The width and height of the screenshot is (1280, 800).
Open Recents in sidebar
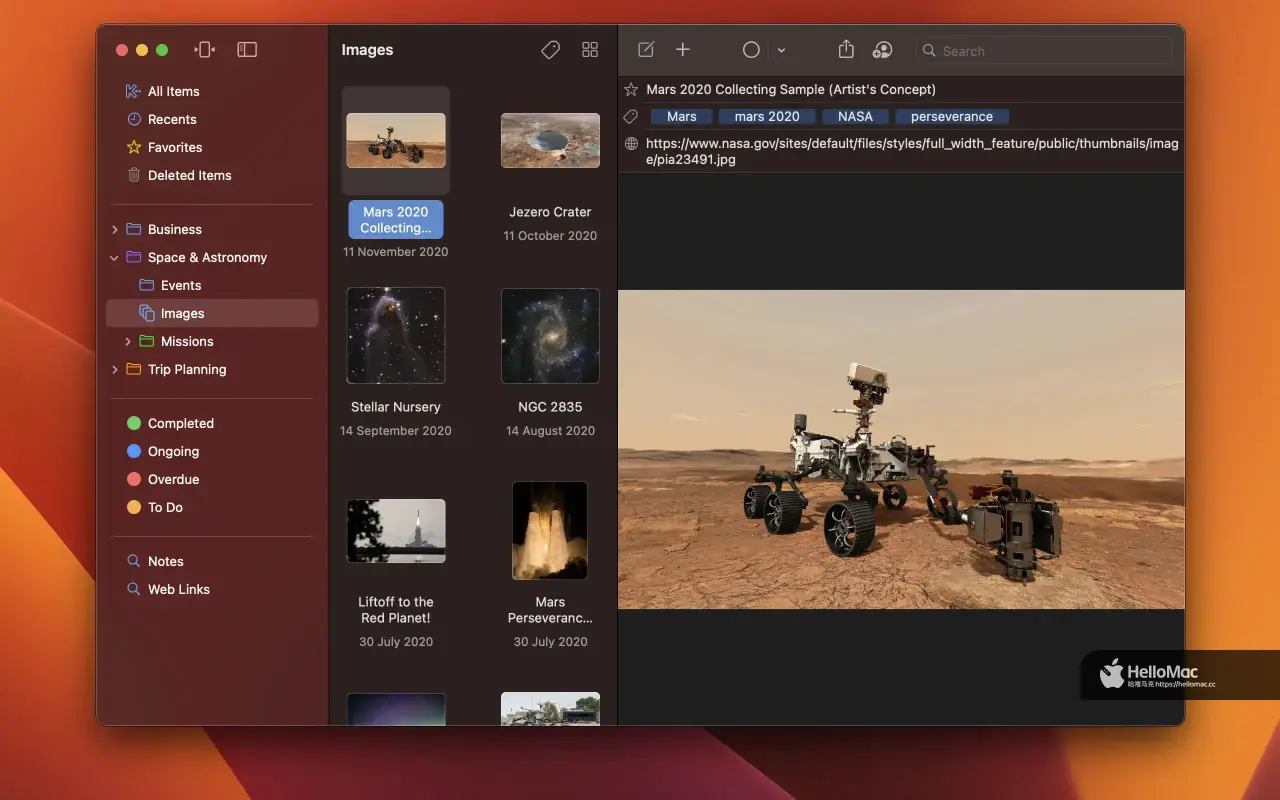point(172,119)
